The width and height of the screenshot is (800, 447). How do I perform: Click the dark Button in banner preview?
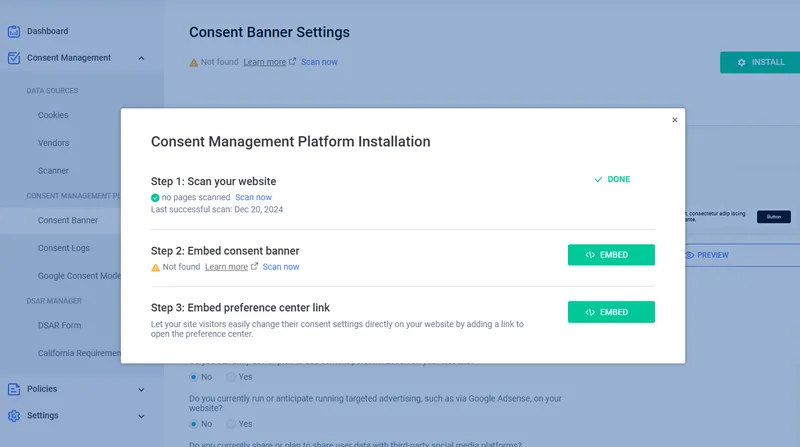pyautogui.click(x=773, y=217)
